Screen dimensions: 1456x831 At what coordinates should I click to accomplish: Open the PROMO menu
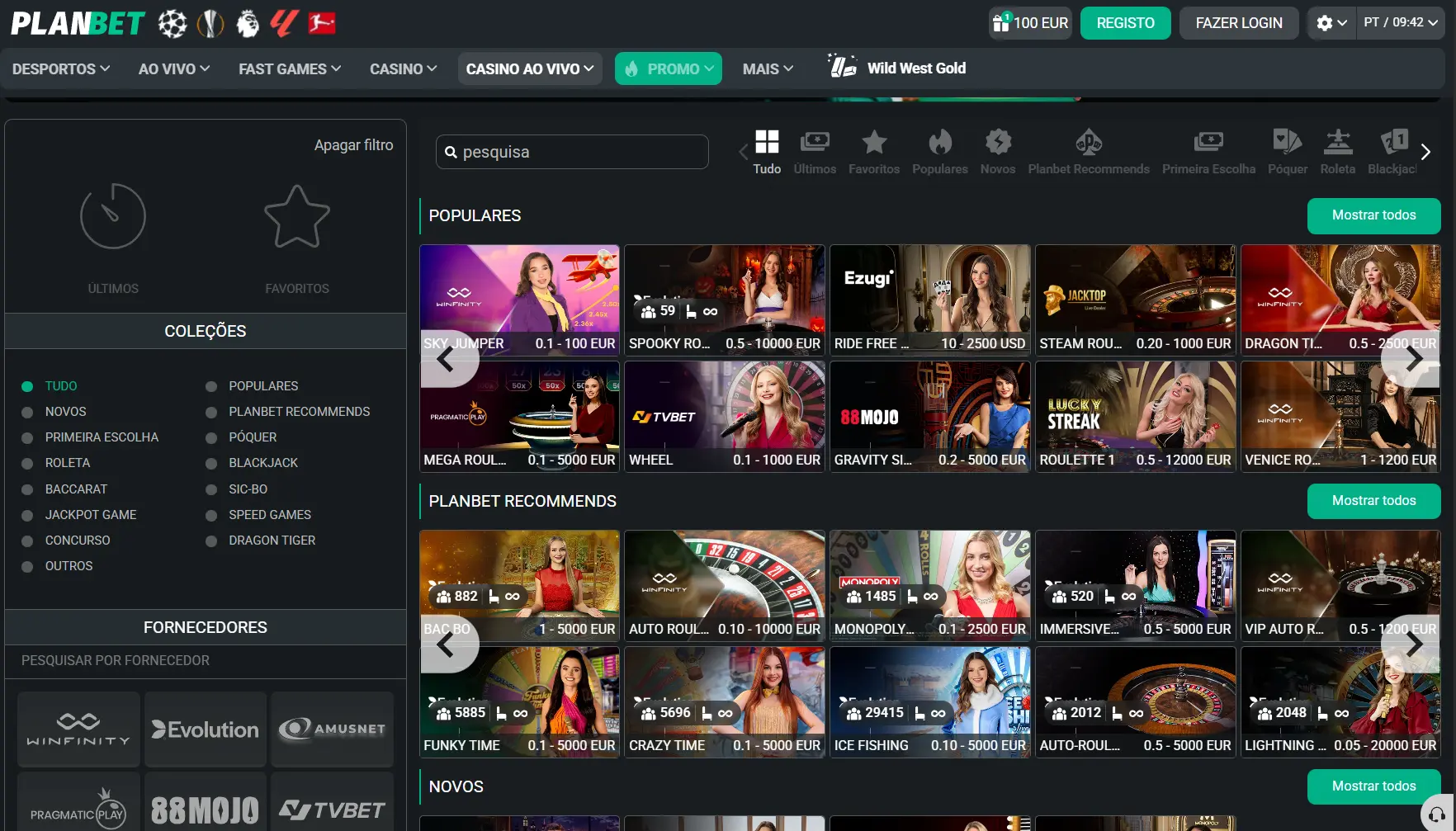coord(669,68)
